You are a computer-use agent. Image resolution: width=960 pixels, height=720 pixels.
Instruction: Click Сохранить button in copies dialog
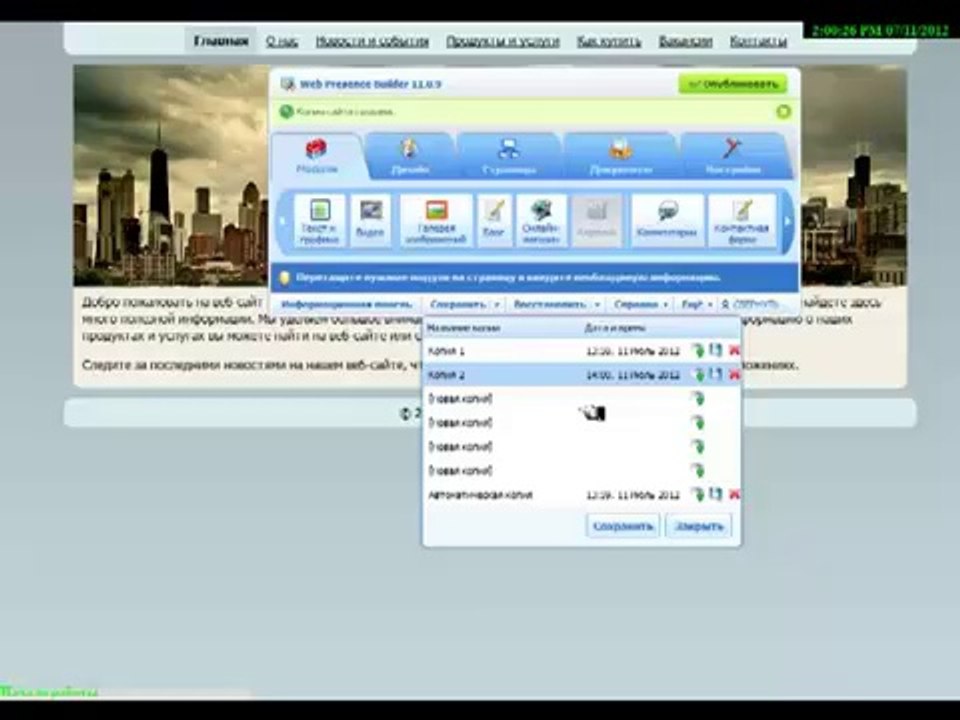(x=623, y=526)
